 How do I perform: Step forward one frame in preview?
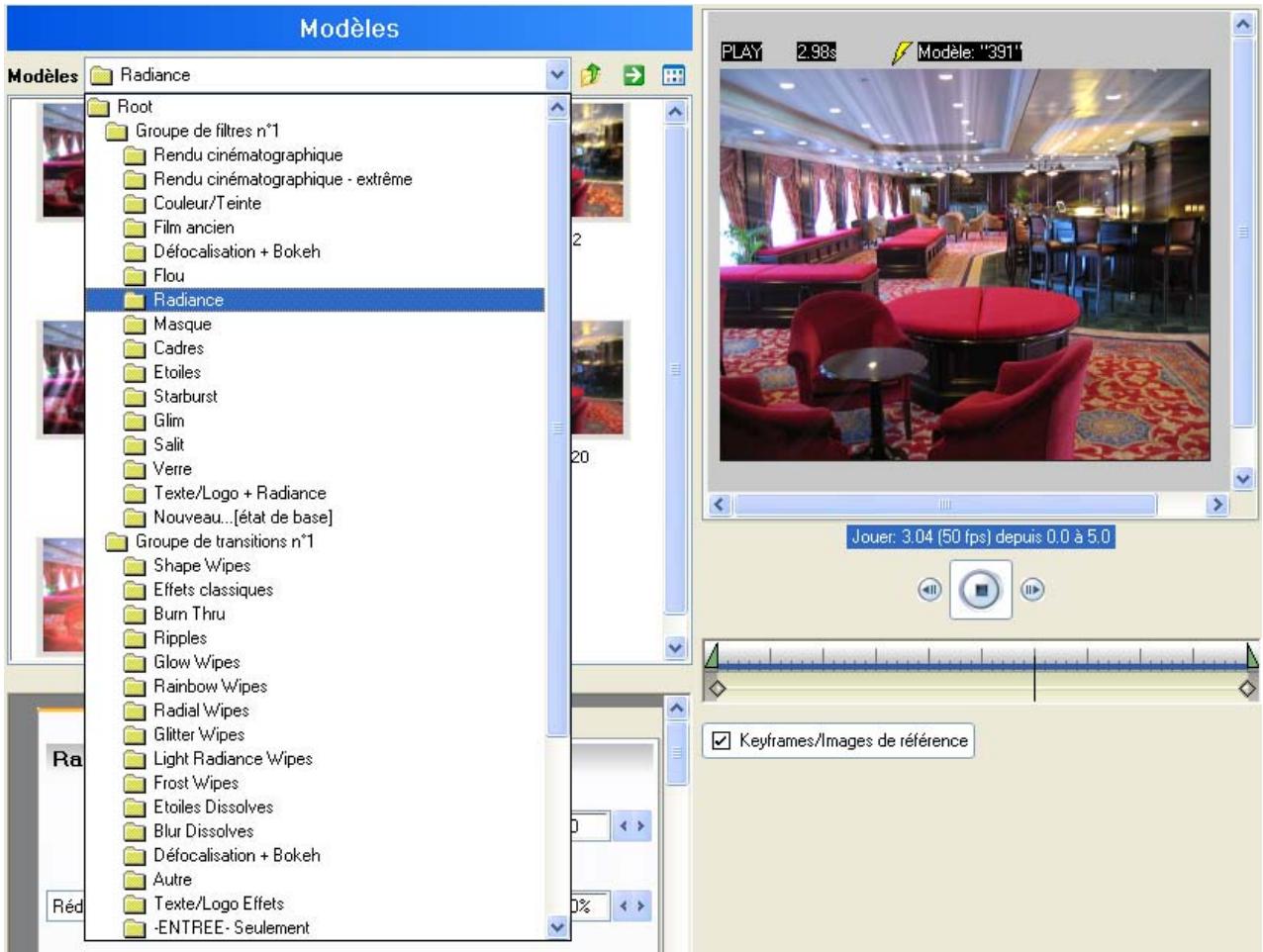click(x=1031, y=590)
